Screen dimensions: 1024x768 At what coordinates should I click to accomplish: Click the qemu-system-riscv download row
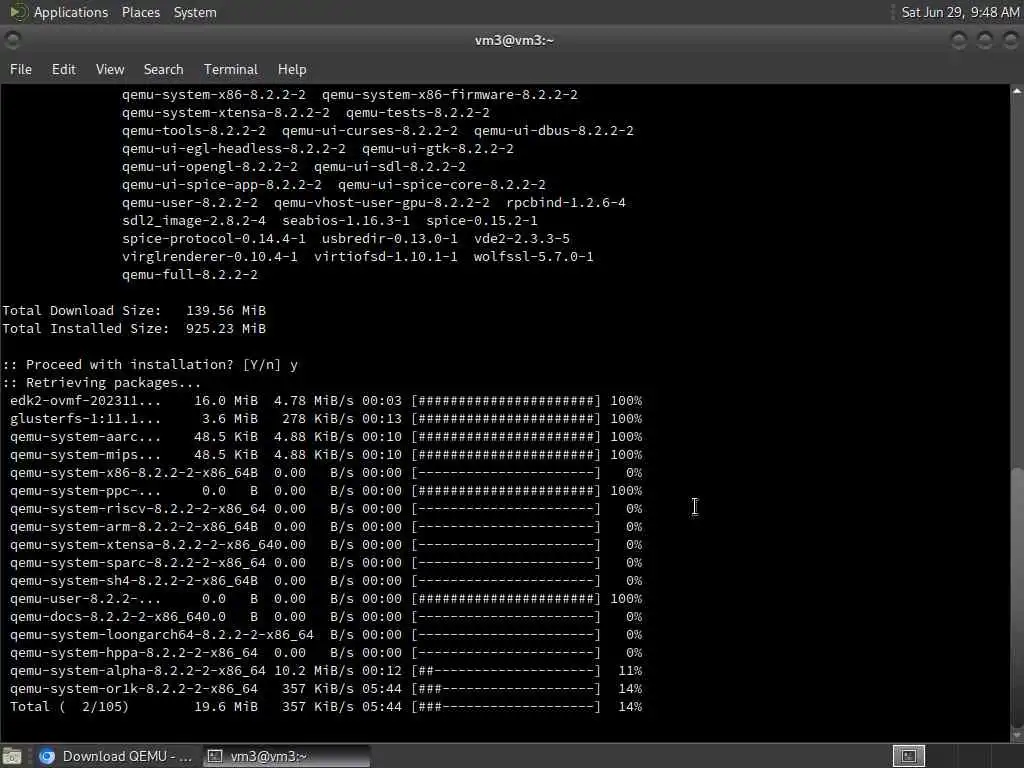pyautogui.click(x=326, y=509)
